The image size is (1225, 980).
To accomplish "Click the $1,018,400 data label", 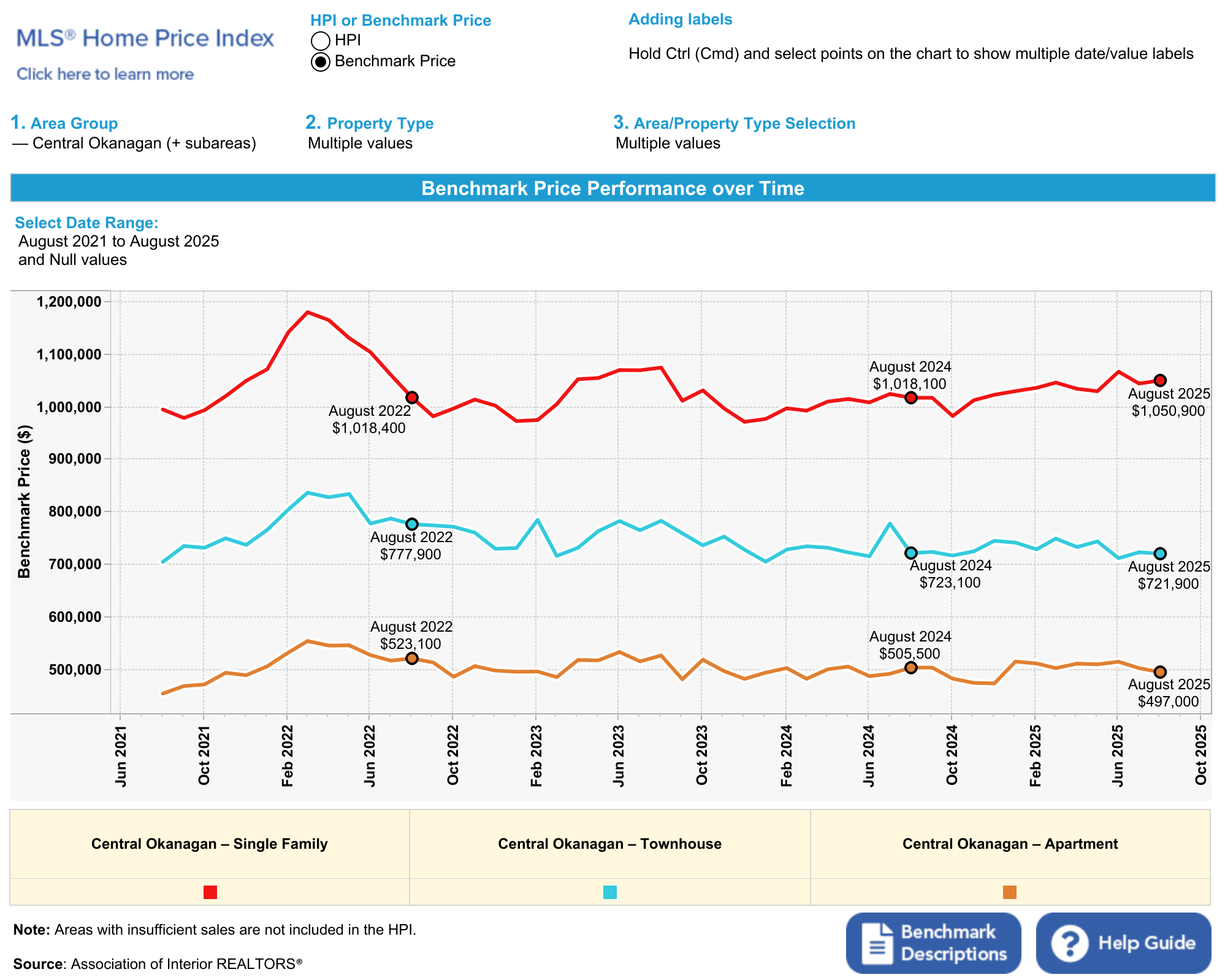I will pos(369,428).
